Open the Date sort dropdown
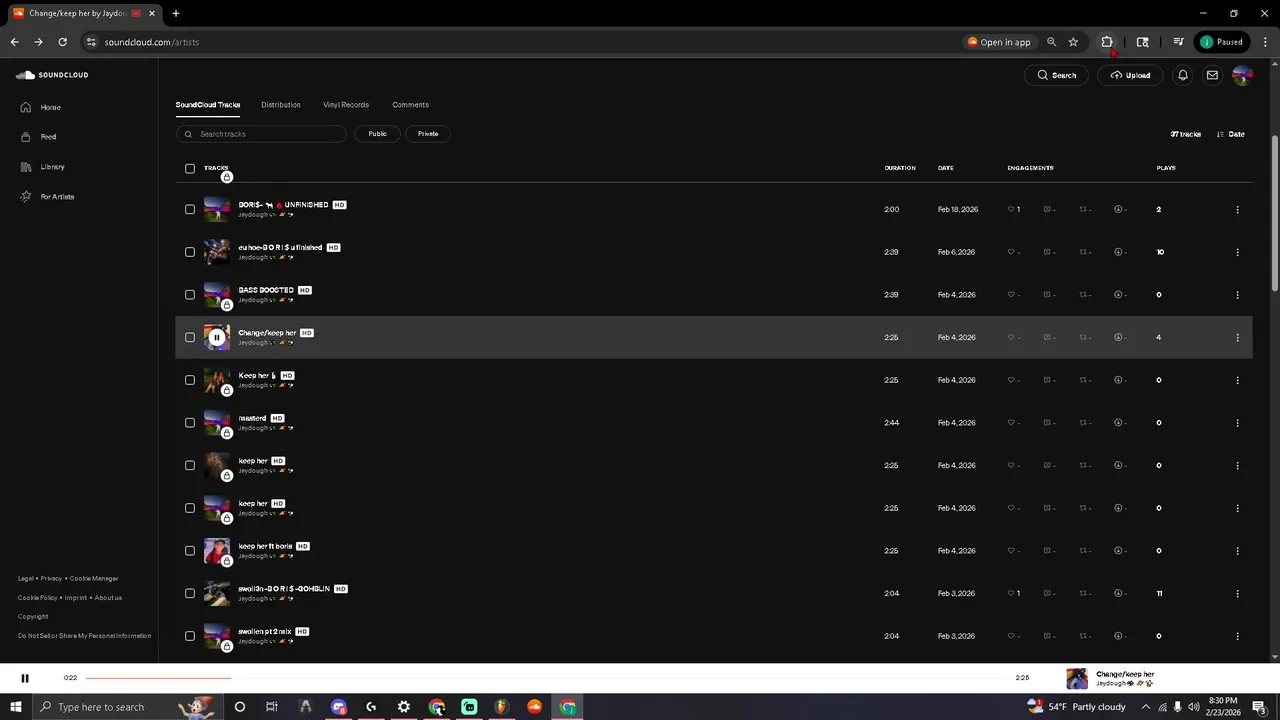The height and width of the screenshot is (720, 1280). coord(1231,134)
